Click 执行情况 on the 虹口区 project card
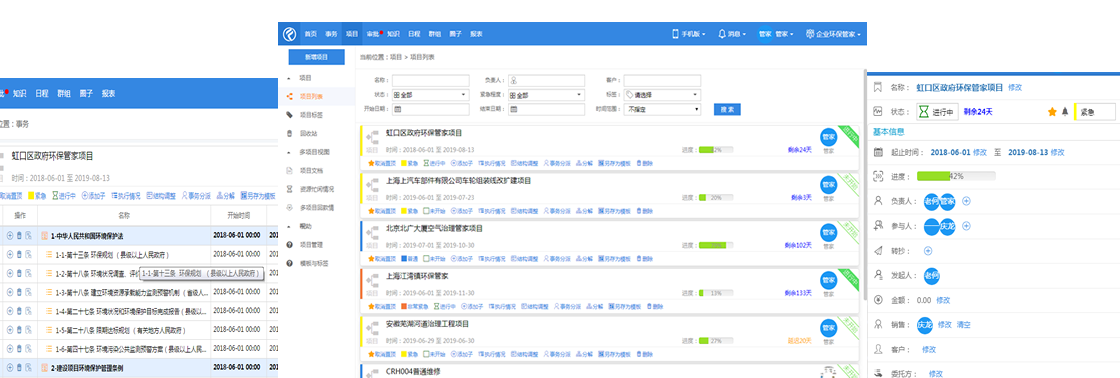The width and height of the screenshot is (1120, 378). (492, 164)
